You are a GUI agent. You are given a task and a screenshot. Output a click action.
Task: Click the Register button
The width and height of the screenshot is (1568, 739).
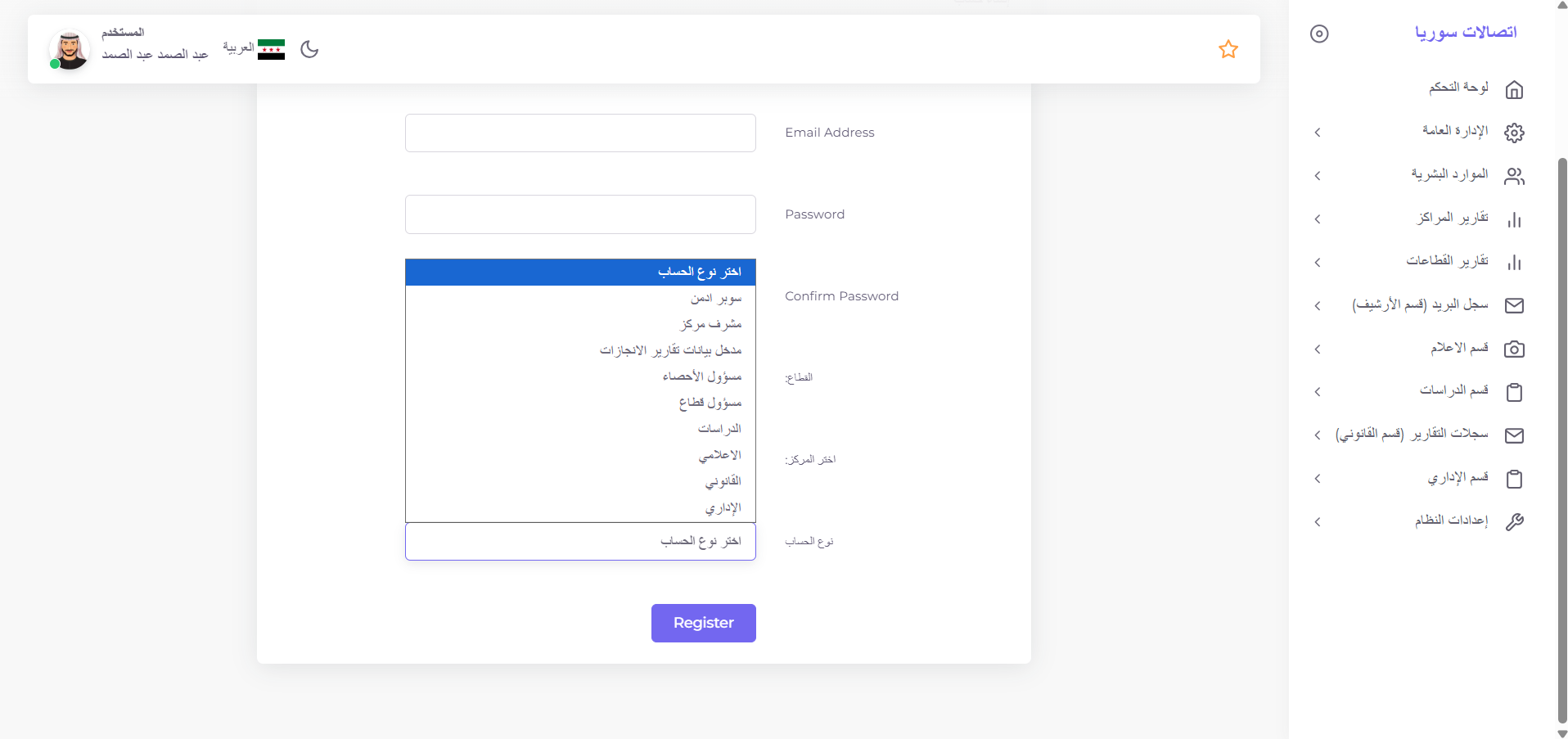[703, 623]
